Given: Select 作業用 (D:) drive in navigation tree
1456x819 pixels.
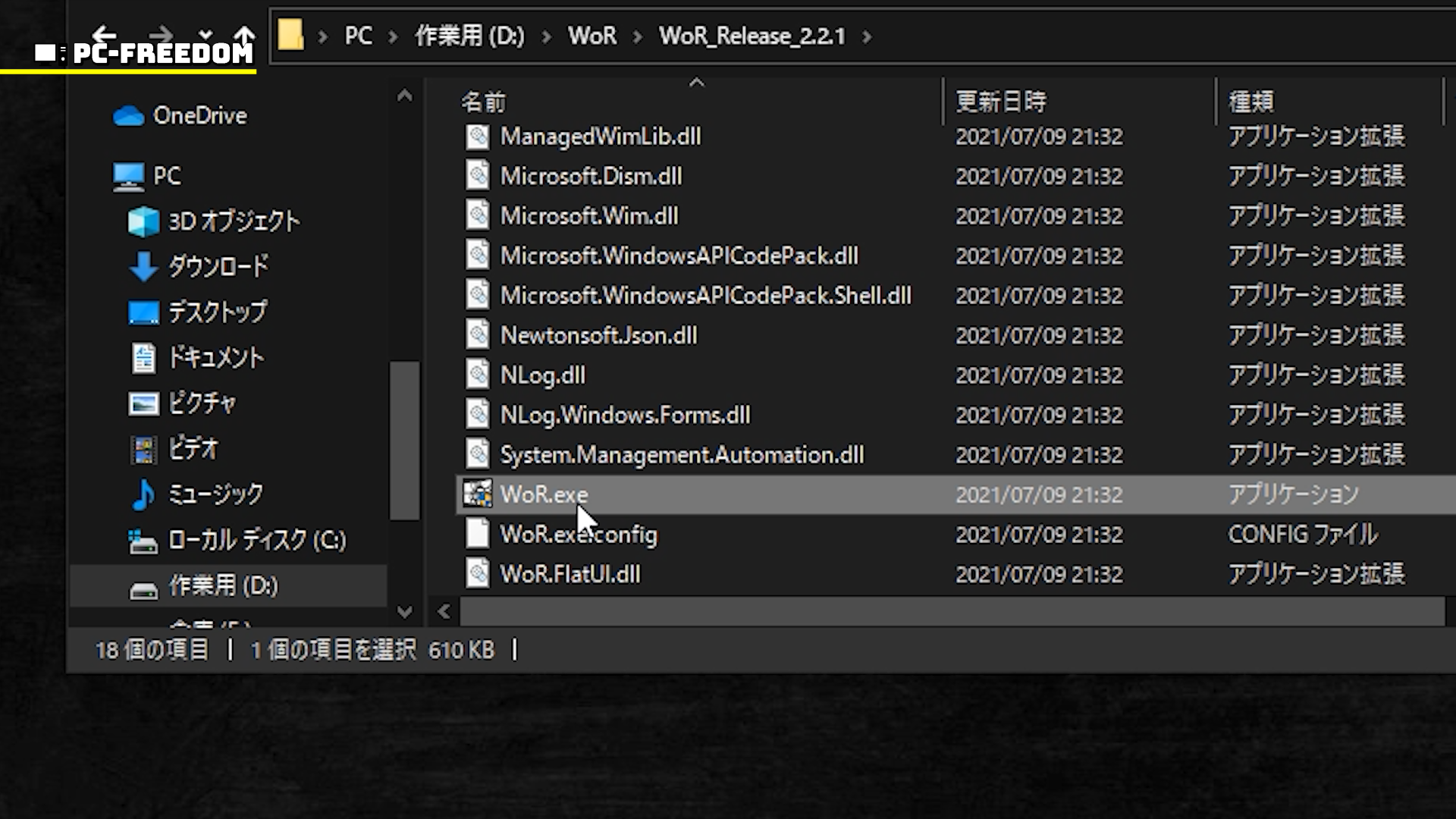Looking at the screenshot, I should [x=223, y=585].
